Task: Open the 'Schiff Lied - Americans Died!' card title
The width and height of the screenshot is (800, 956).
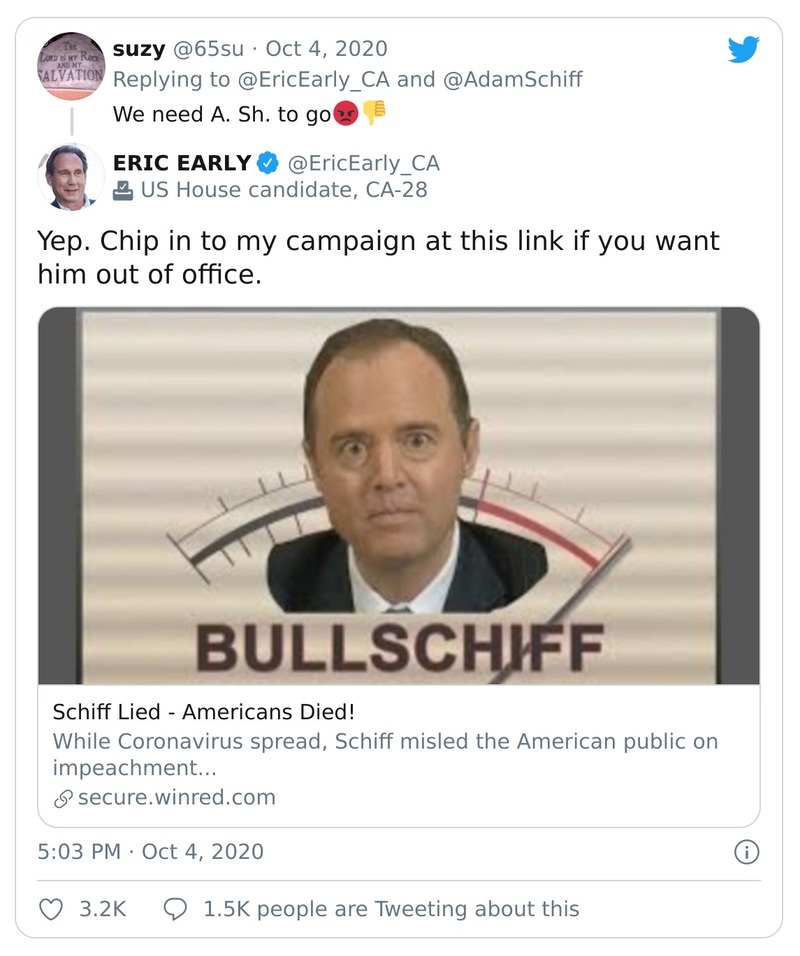Action: 204,714
